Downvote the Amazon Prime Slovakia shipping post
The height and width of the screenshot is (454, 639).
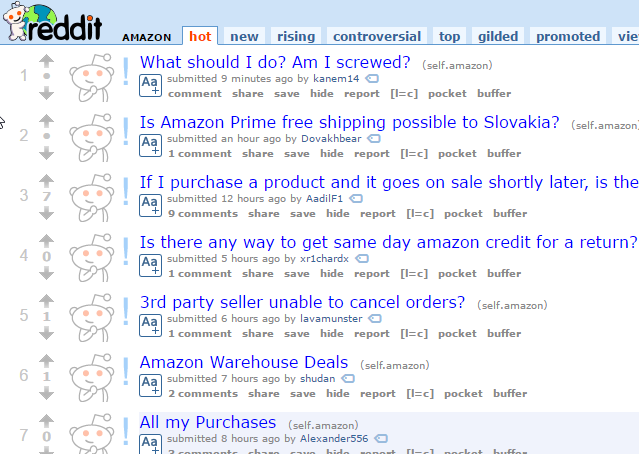pyautogui.click(x=46, y=153)
